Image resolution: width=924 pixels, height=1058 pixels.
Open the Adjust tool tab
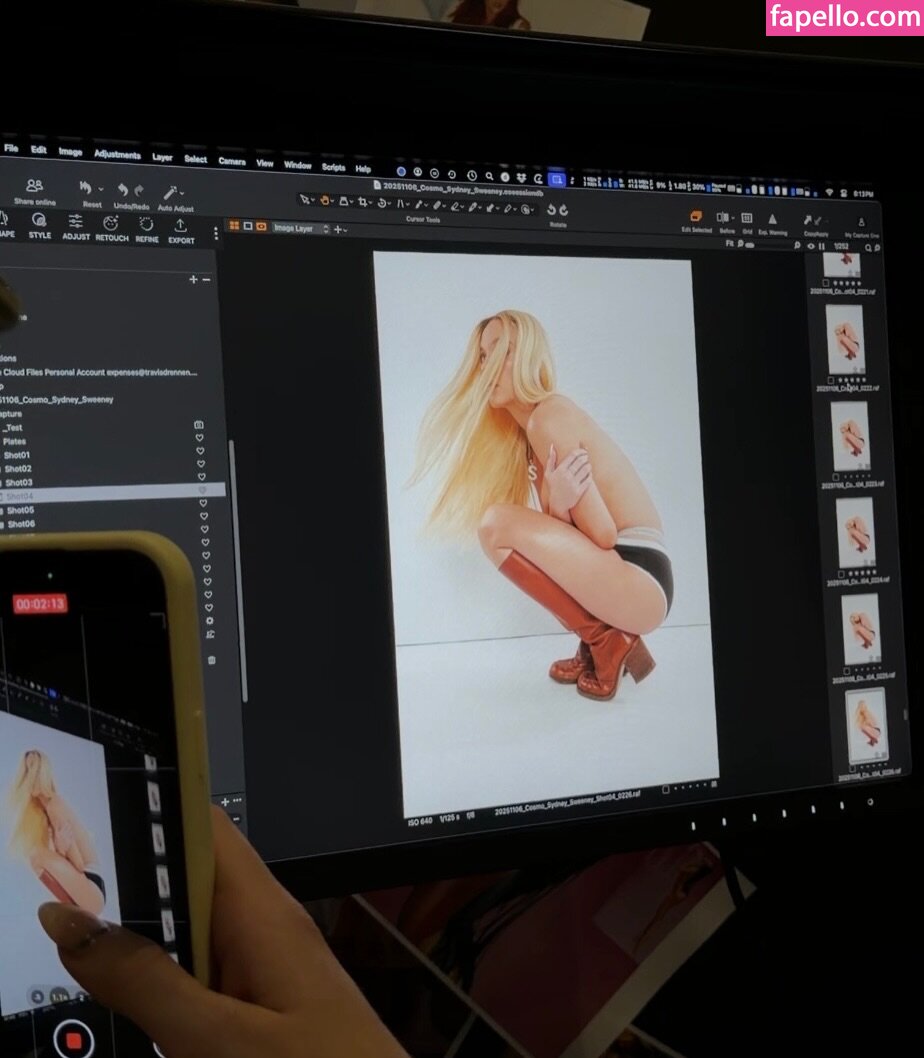pyautogui.click(x=76, y=226)
